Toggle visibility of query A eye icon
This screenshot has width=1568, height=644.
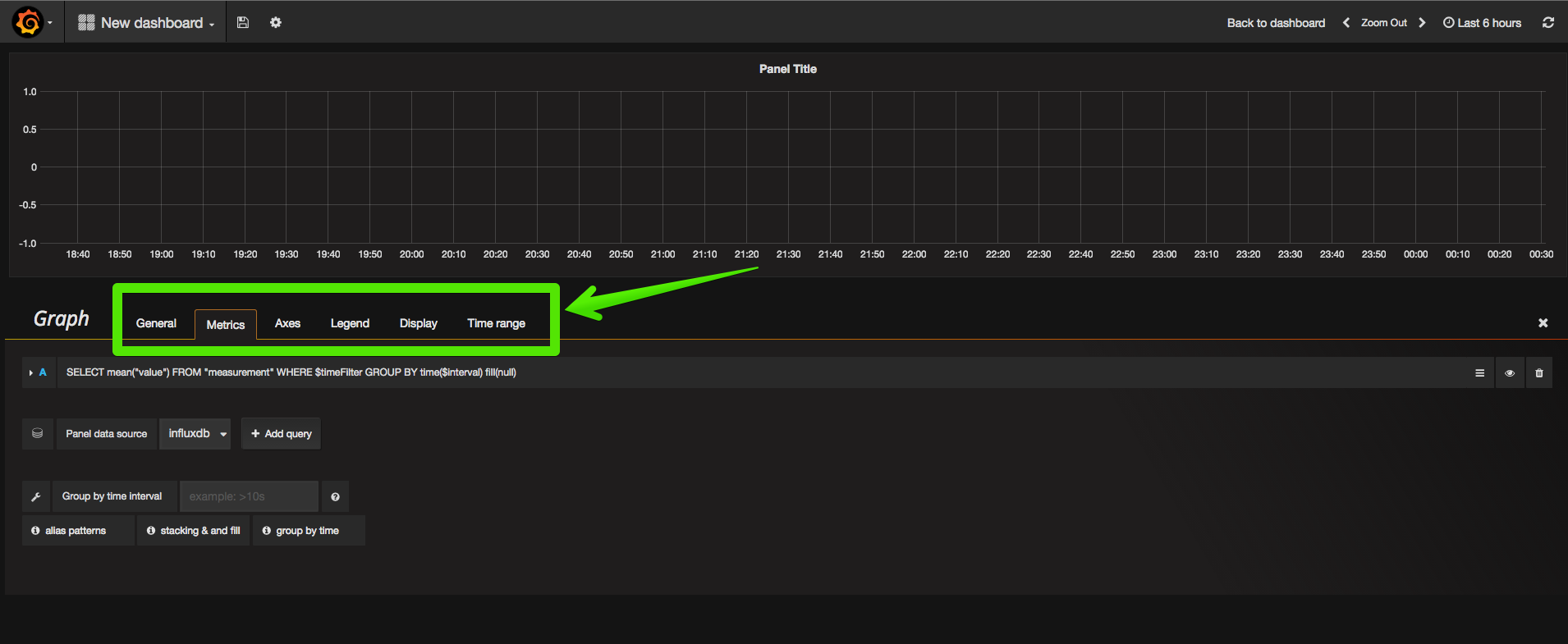[1510, 373]
